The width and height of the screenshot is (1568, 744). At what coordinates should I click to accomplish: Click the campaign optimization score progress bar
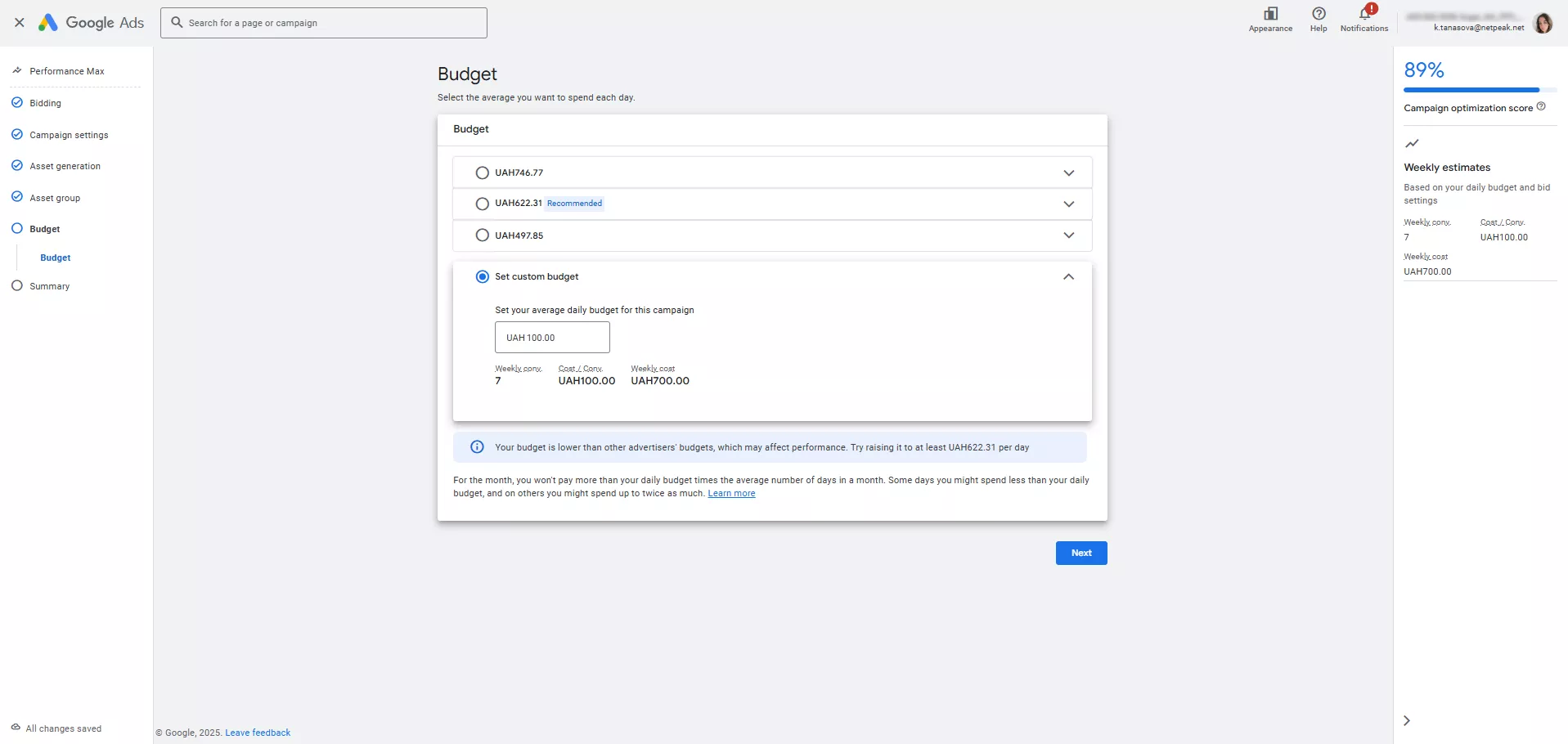point(1472,90)
